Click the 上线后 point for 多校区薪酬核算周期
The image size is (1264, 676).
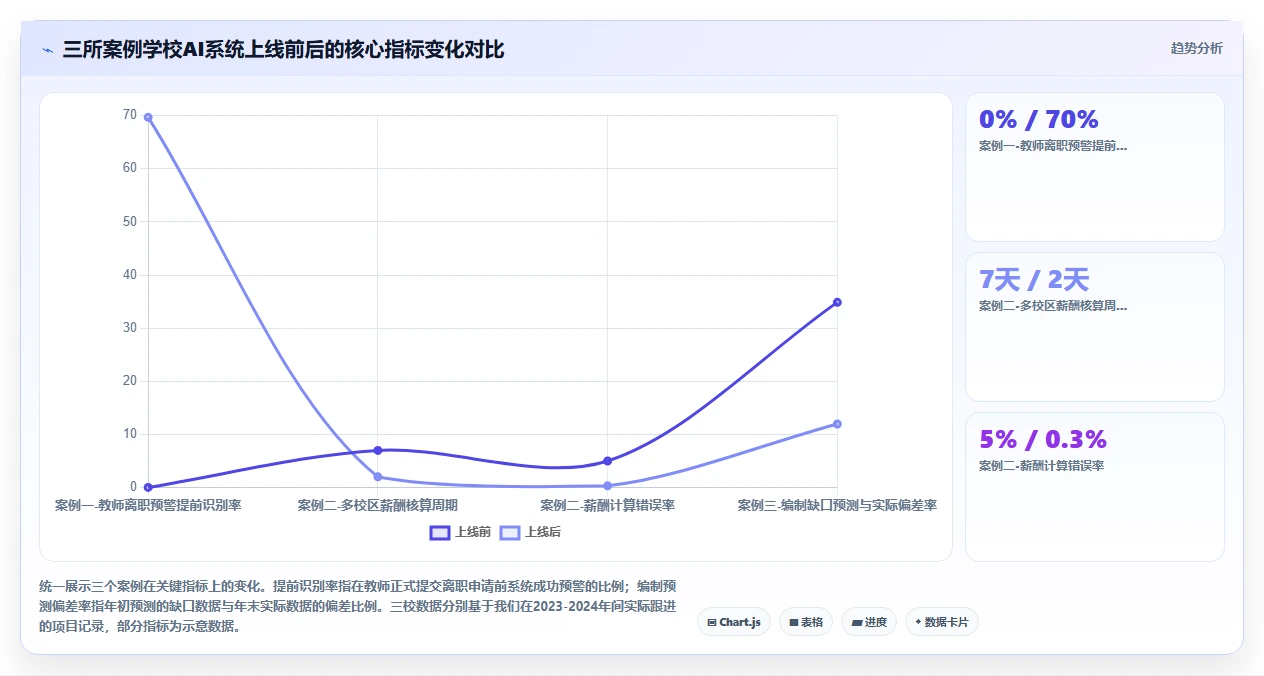[378, 477]
